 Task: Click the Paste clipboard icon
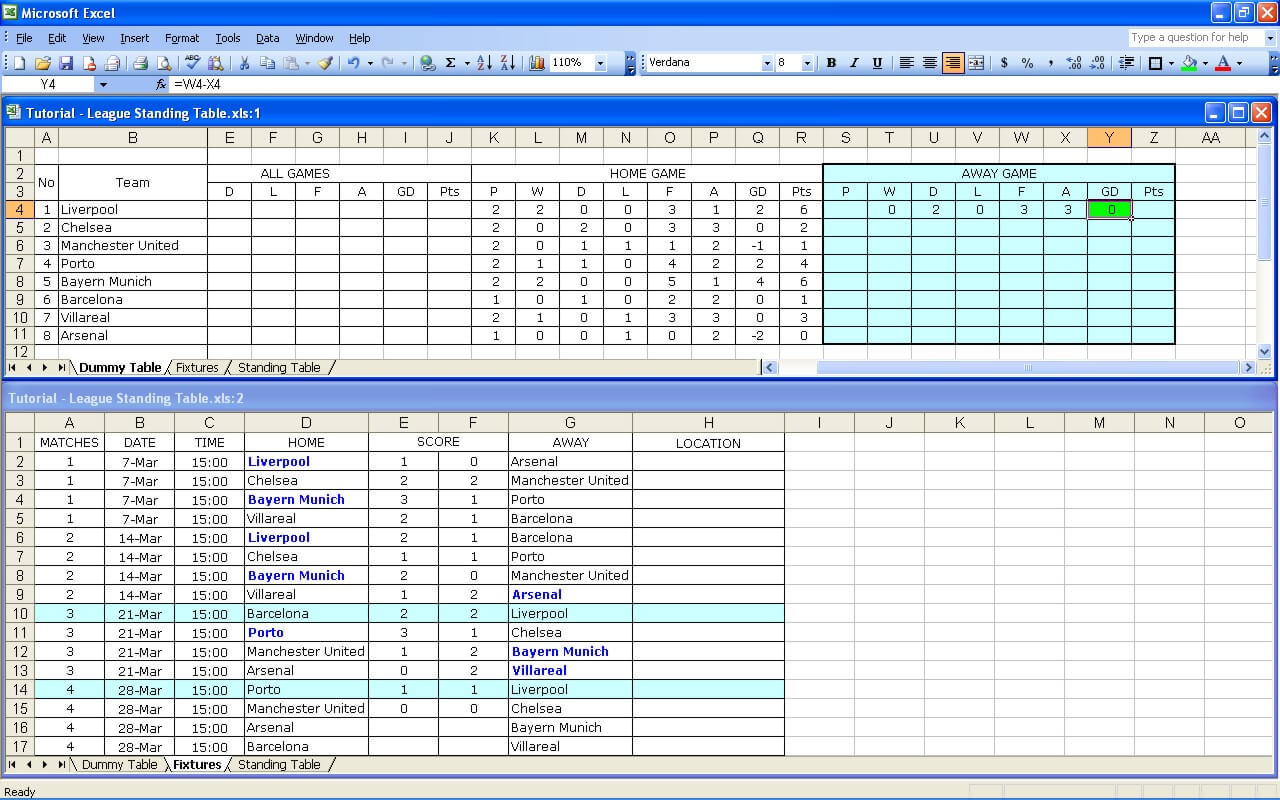(290, 63)
